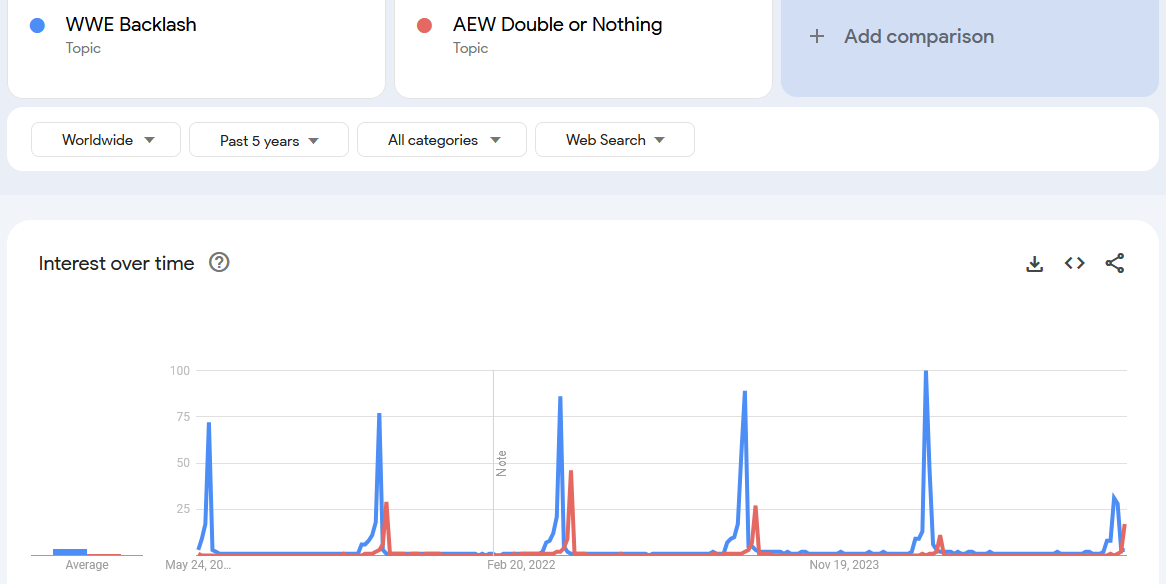
Task: Click the red dot beside AEW Double or Nothing
Action: pos(425,25)
